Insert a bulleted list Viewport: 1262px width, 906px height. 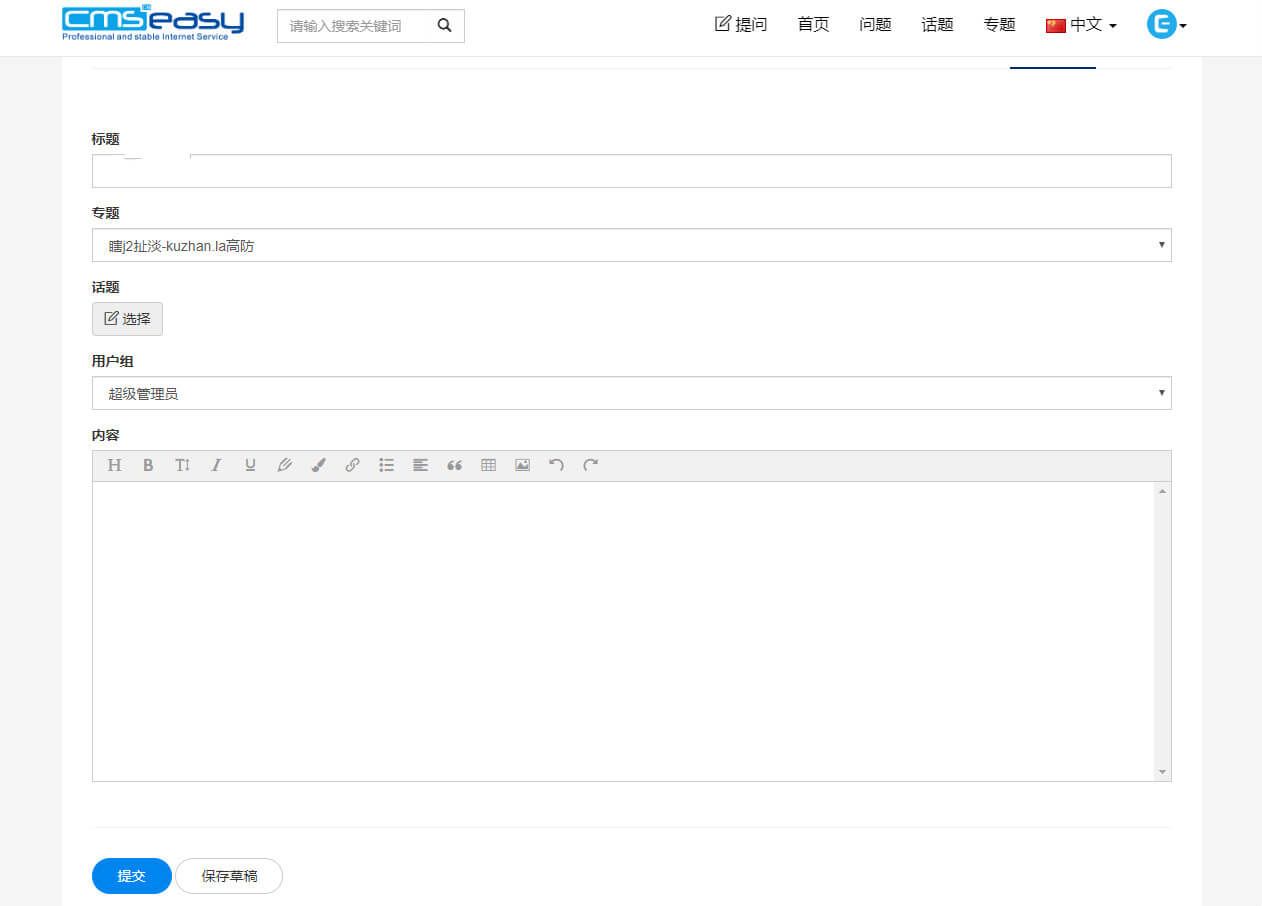[387, 464]
